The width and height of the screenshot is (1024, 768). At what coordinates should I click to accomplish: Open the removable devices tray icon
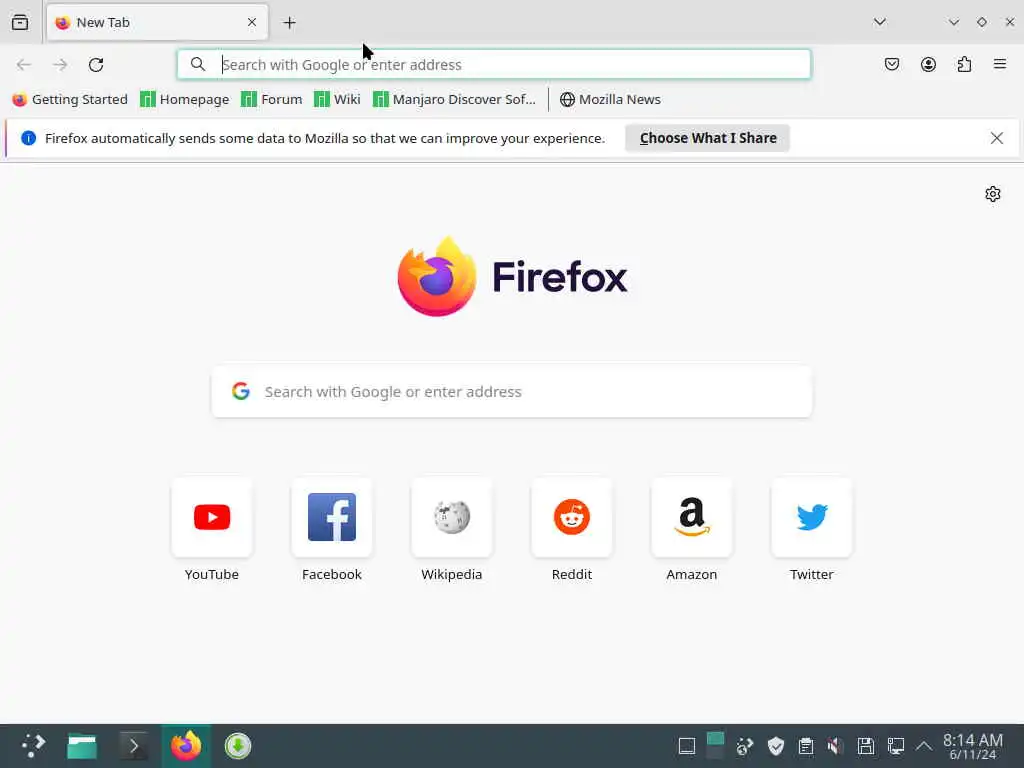[x=865, y=746]
